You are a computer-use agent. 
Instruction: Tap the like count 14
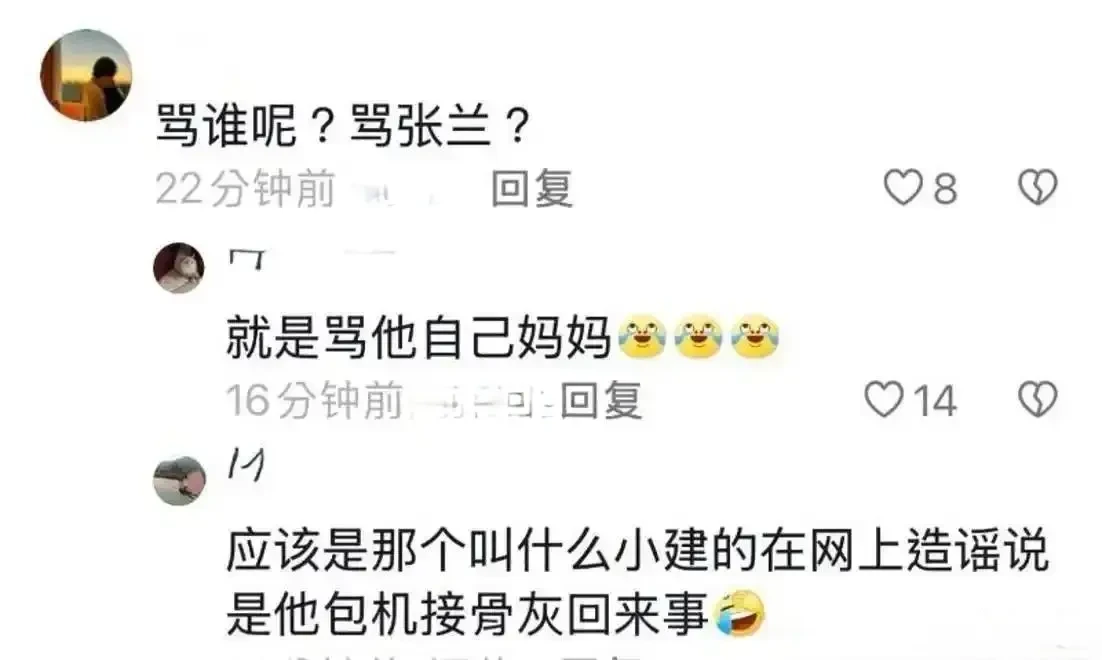point(935,401)
